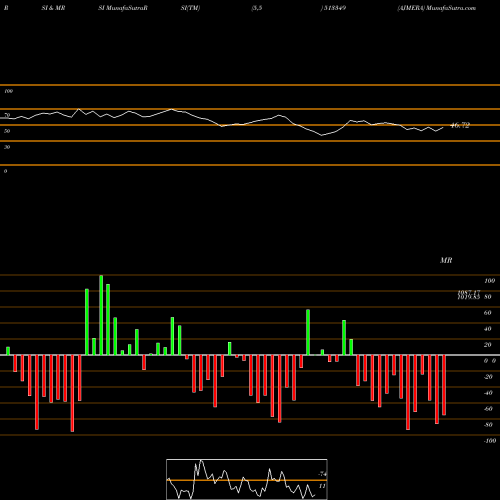Click the MR axis label '20'
The height and width of the screenshot is (500, 500).
tap(488, 345)
